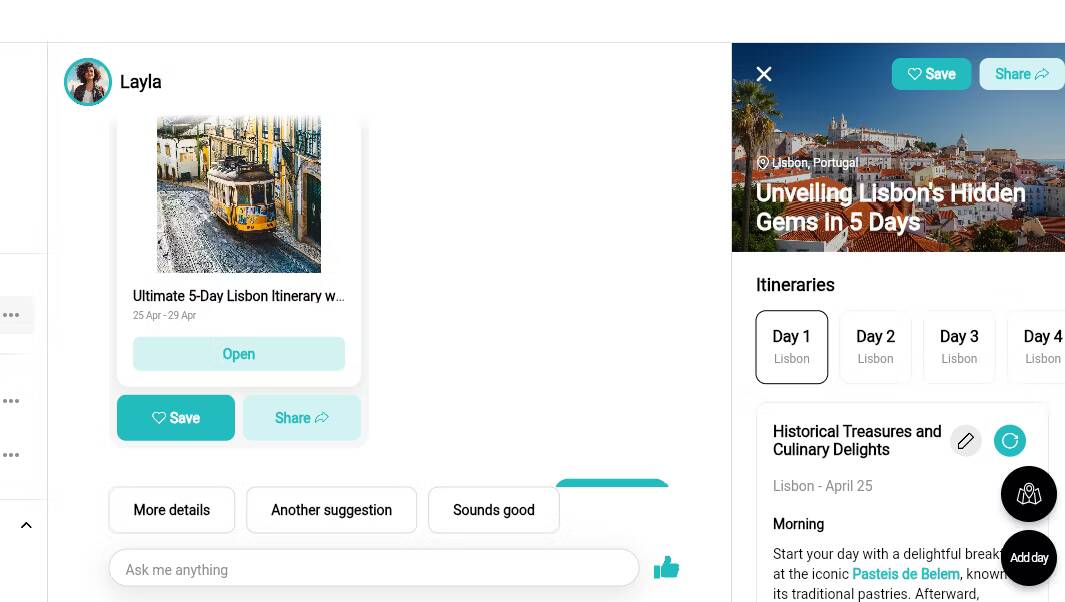
Task: Switch to Day 3 of the Lisbon trip
Action: click(x=959, y=346)
